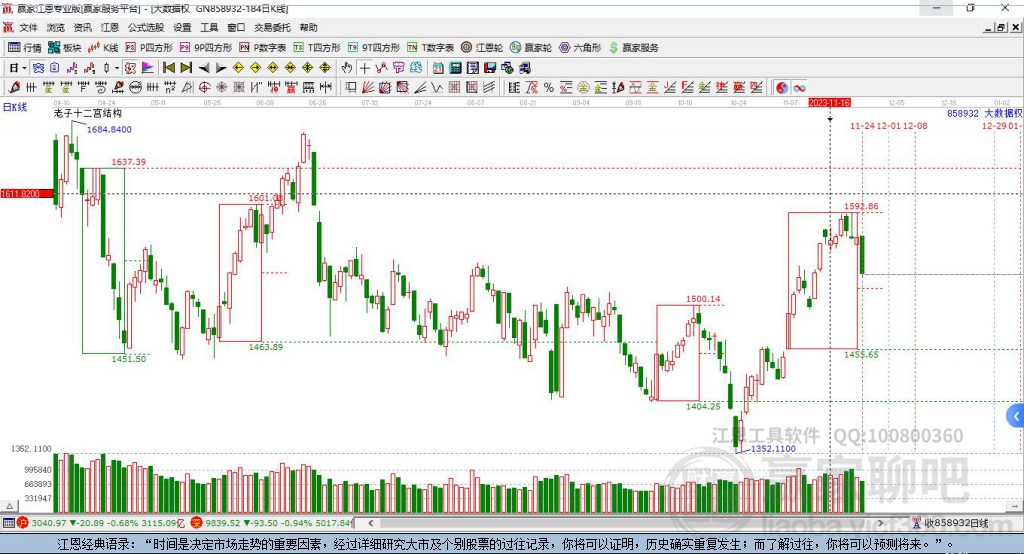Open the 9P四方形 tool
Image resolution: width=1024 pixels, height=554 pixels.
tap(206, 48)
